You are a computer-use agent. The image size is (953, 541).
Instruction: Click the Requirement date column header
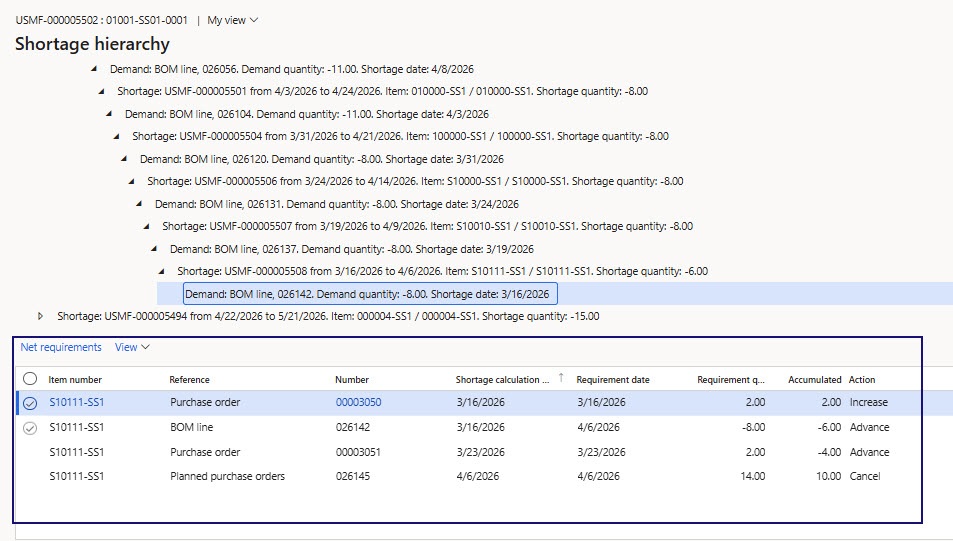tap(613, 380)
